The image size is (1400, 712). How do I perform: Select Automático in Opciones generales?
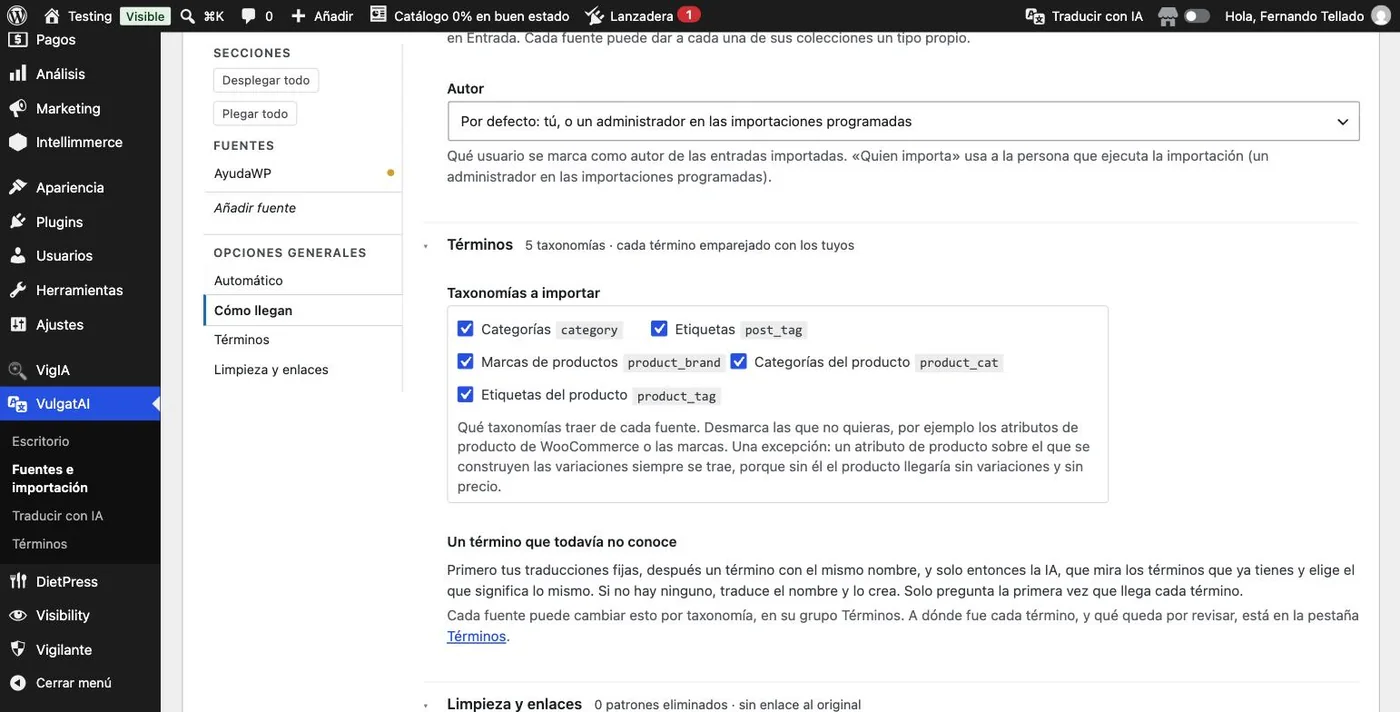(x=248, y=281)
